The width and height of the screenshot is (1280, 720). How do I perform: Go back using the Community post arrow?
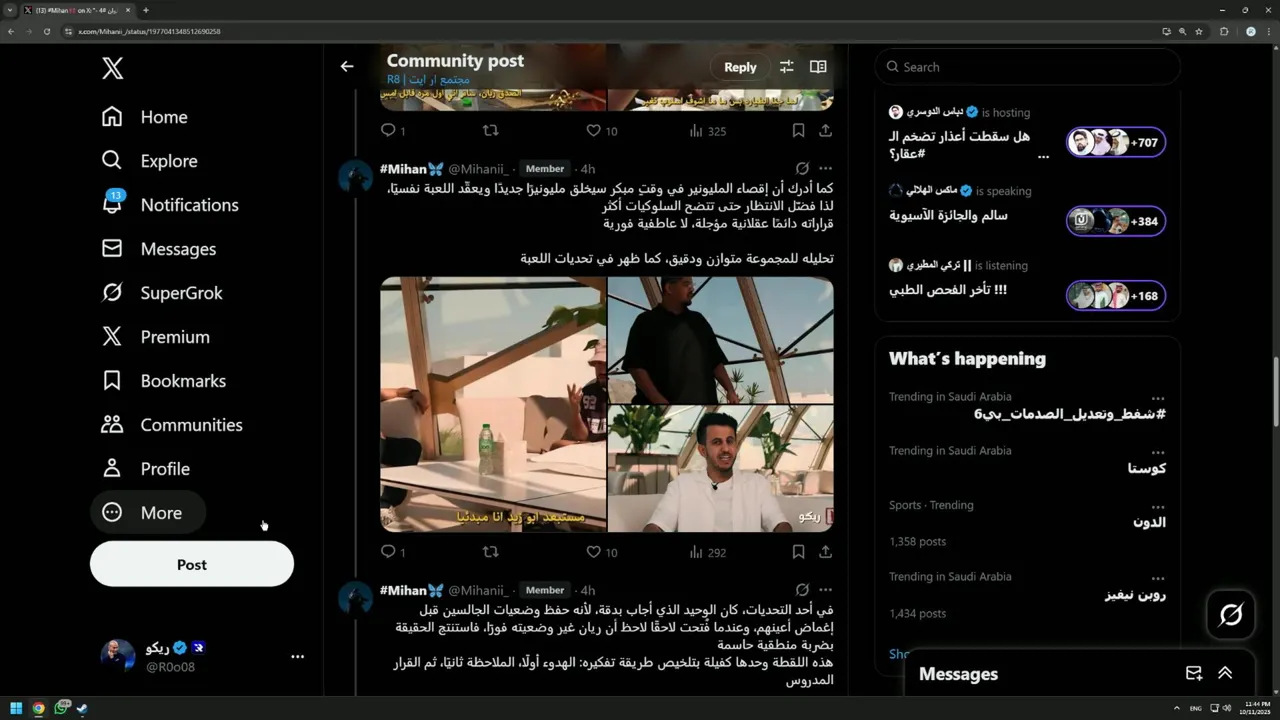pos(347,67)
